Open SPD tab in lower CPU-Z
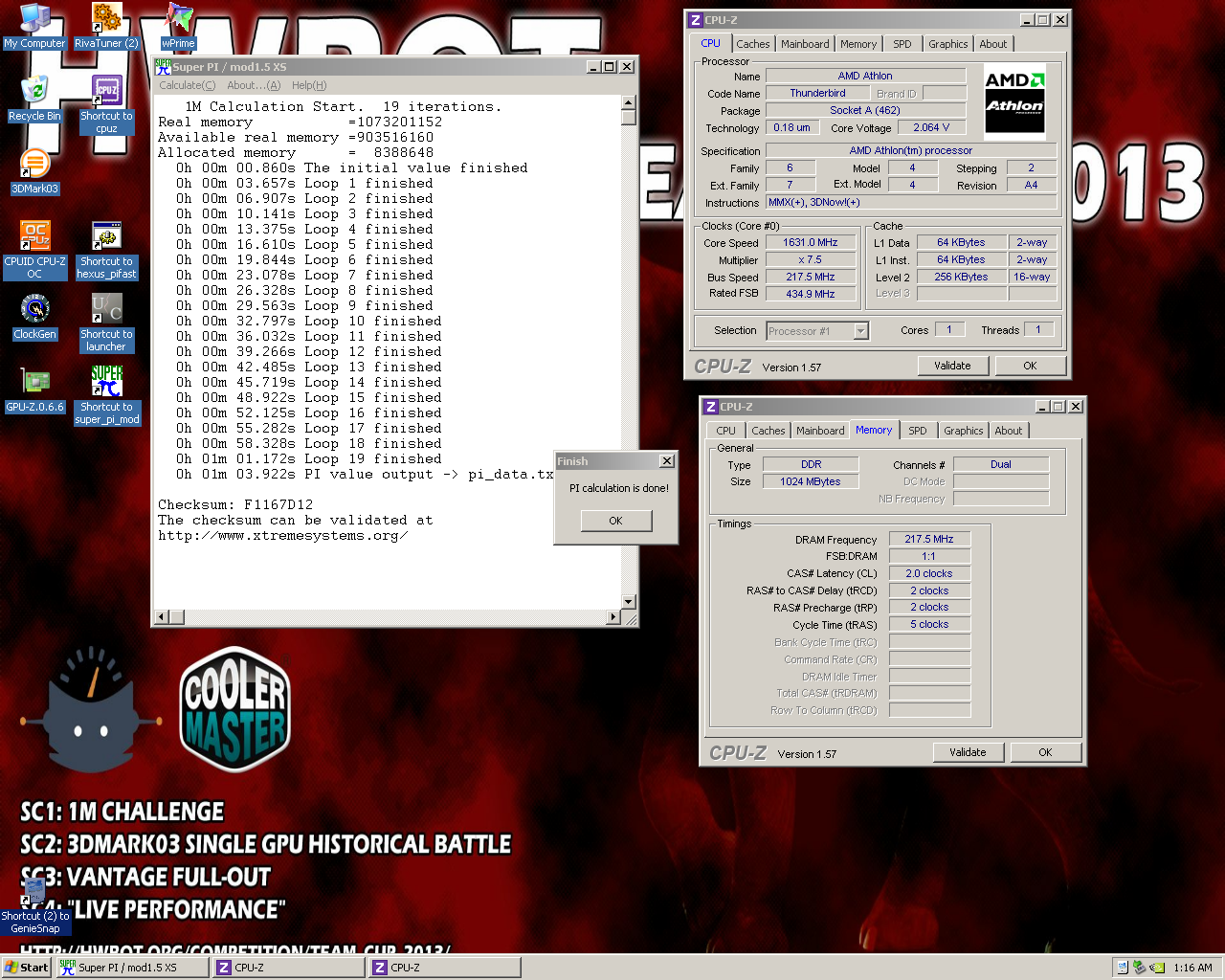 tap(918, 431)
